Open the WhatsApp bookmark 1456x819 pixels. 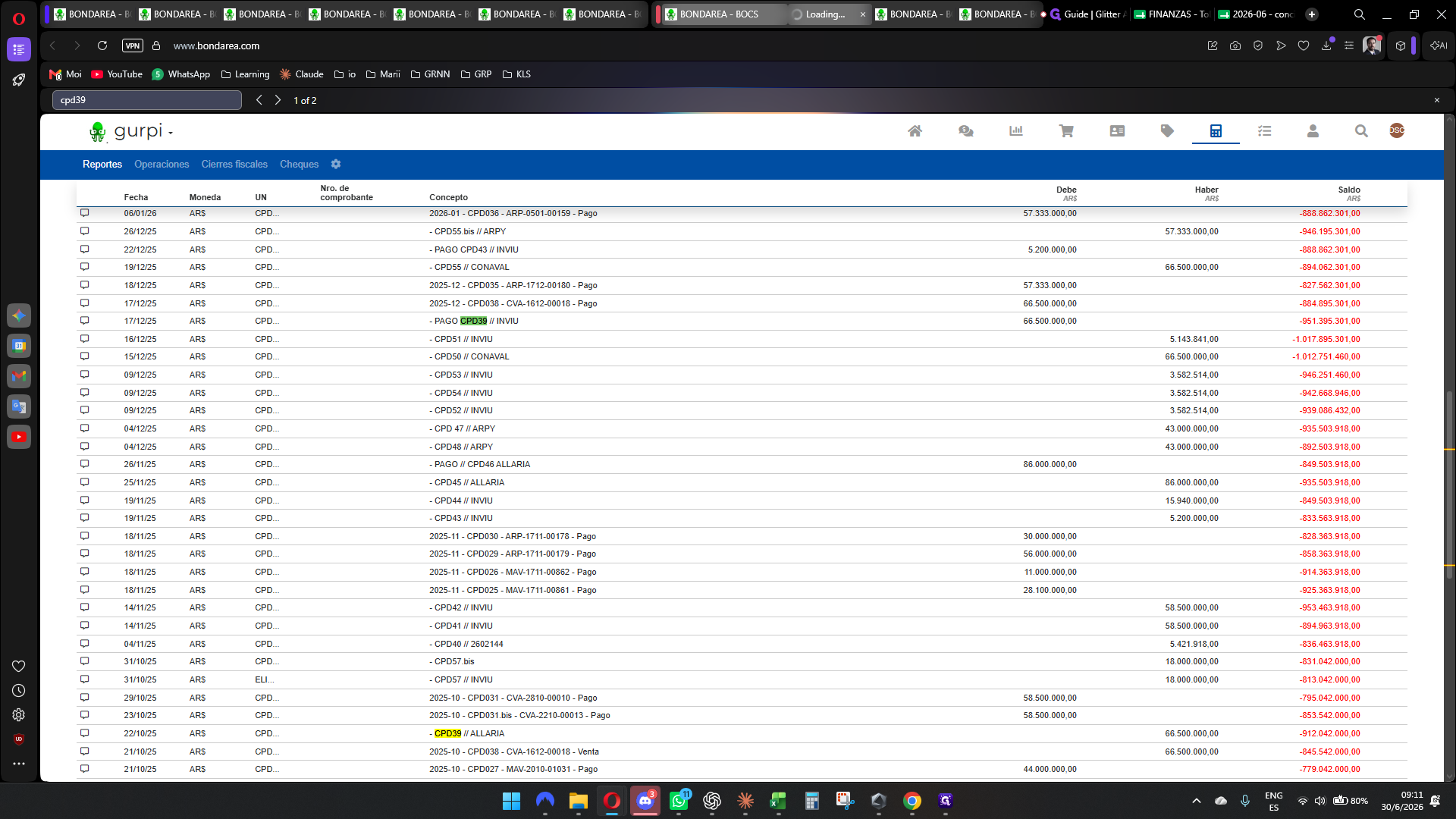(180, 74)
